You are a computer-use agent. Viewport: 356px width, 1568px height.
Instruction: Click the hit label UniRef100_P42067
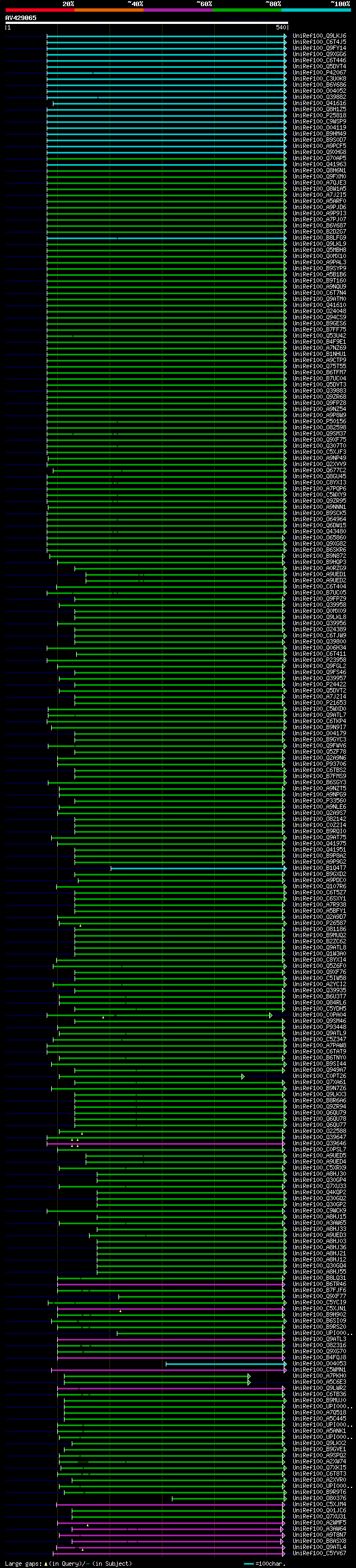pos(319,72)
